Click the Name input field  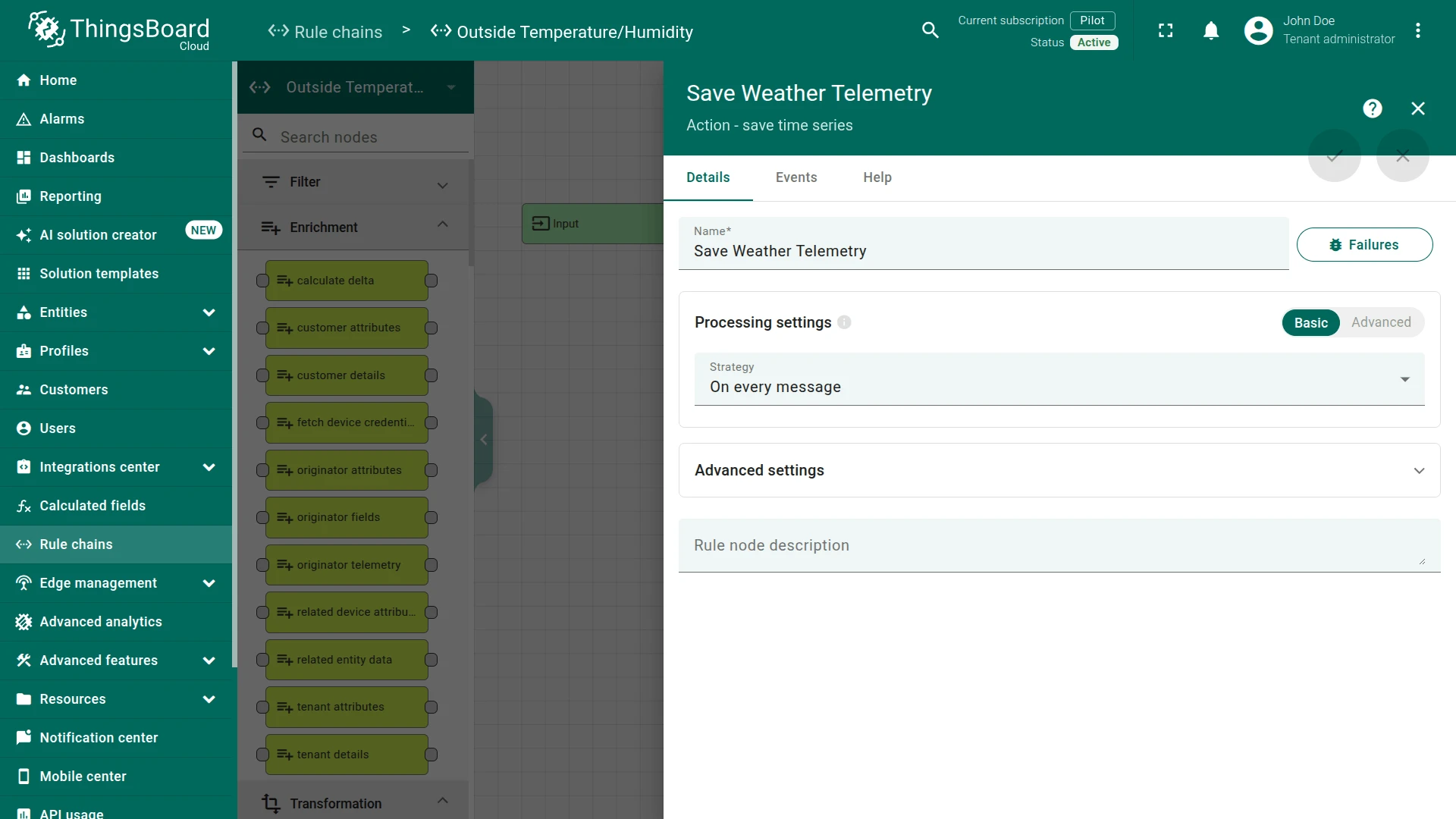click(x=984, y=243)
